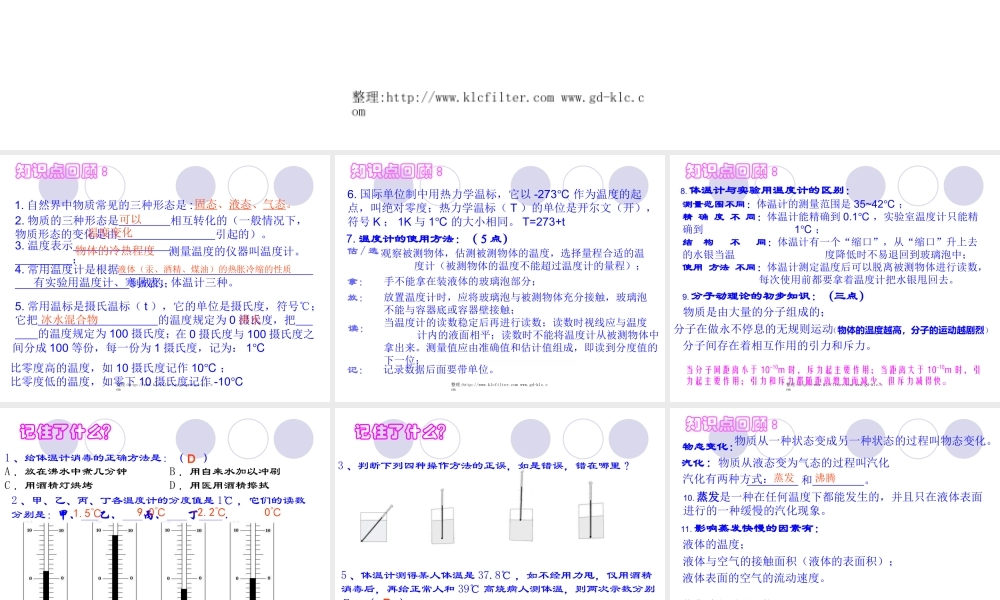Image resolution: width=1000 pixels, height=600 pixels.
Task: Select the line "液体与空气的接触面积（液体的表面积）"
Action: click(788, 561)
